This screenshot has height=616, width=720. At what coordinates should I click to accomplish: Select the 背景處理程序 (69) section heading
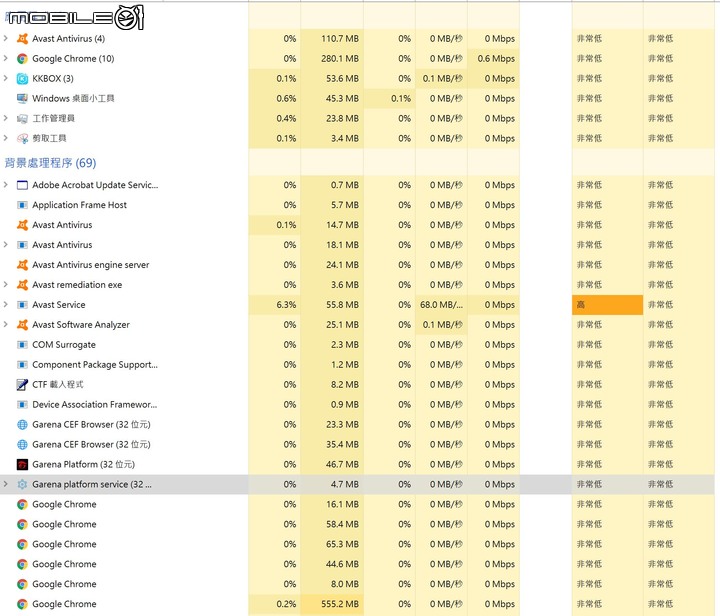click(51, 163)
